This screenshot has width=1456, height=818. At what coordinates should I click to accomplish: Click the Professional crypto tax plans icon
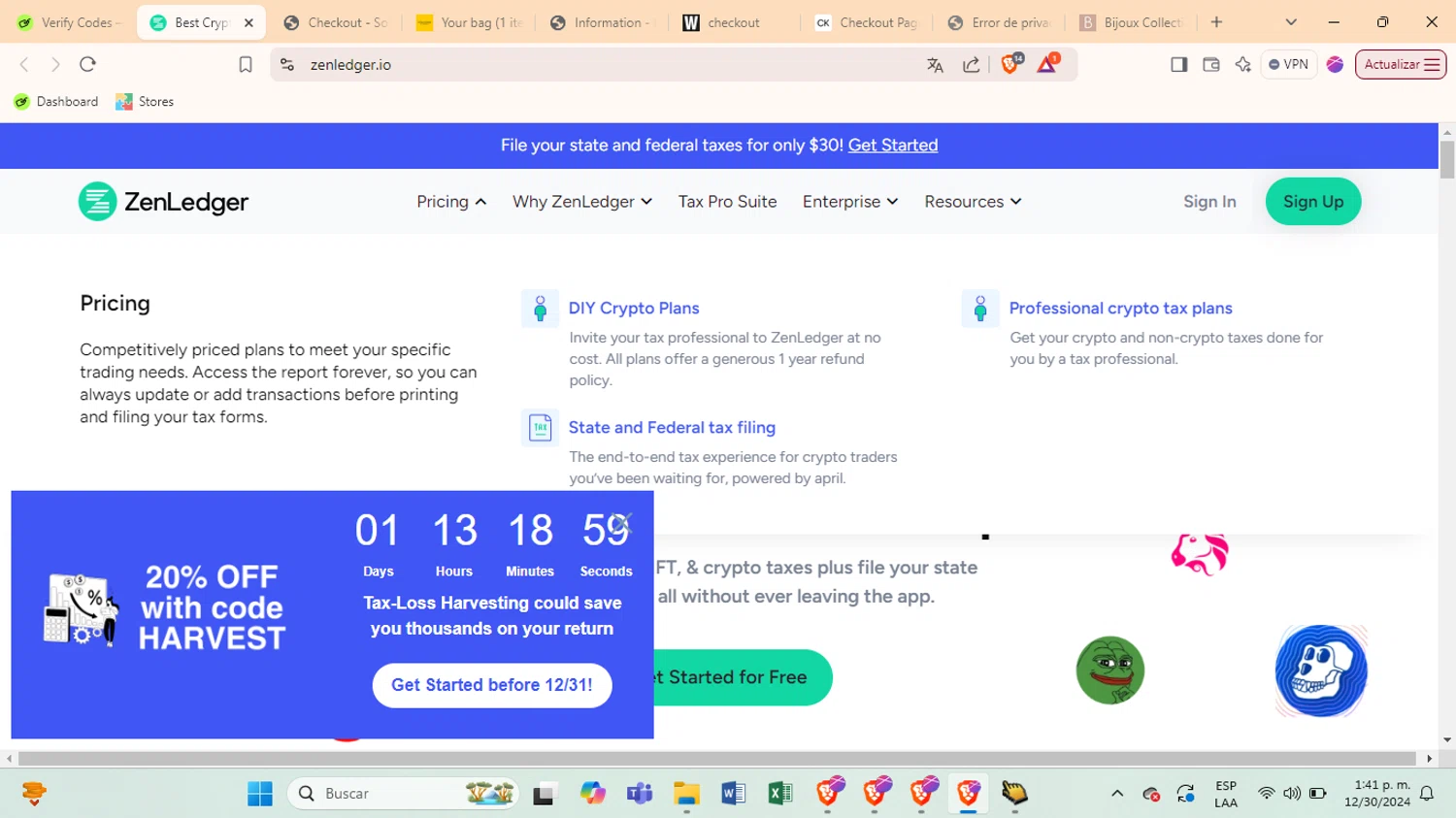tap(980, 309)
